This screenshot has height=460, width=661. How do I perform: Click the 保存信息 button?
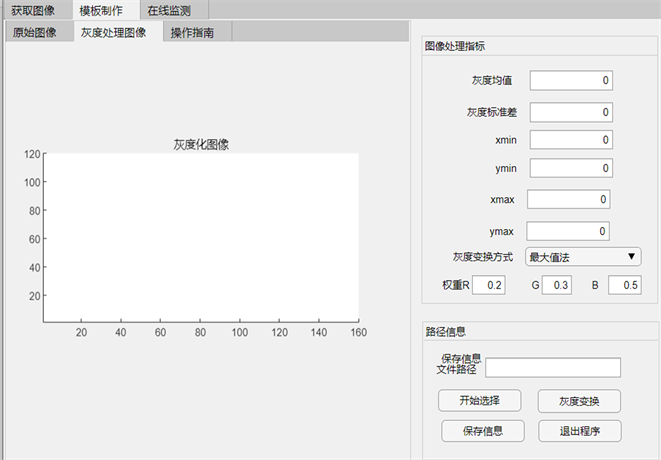[x=481, y=431]
